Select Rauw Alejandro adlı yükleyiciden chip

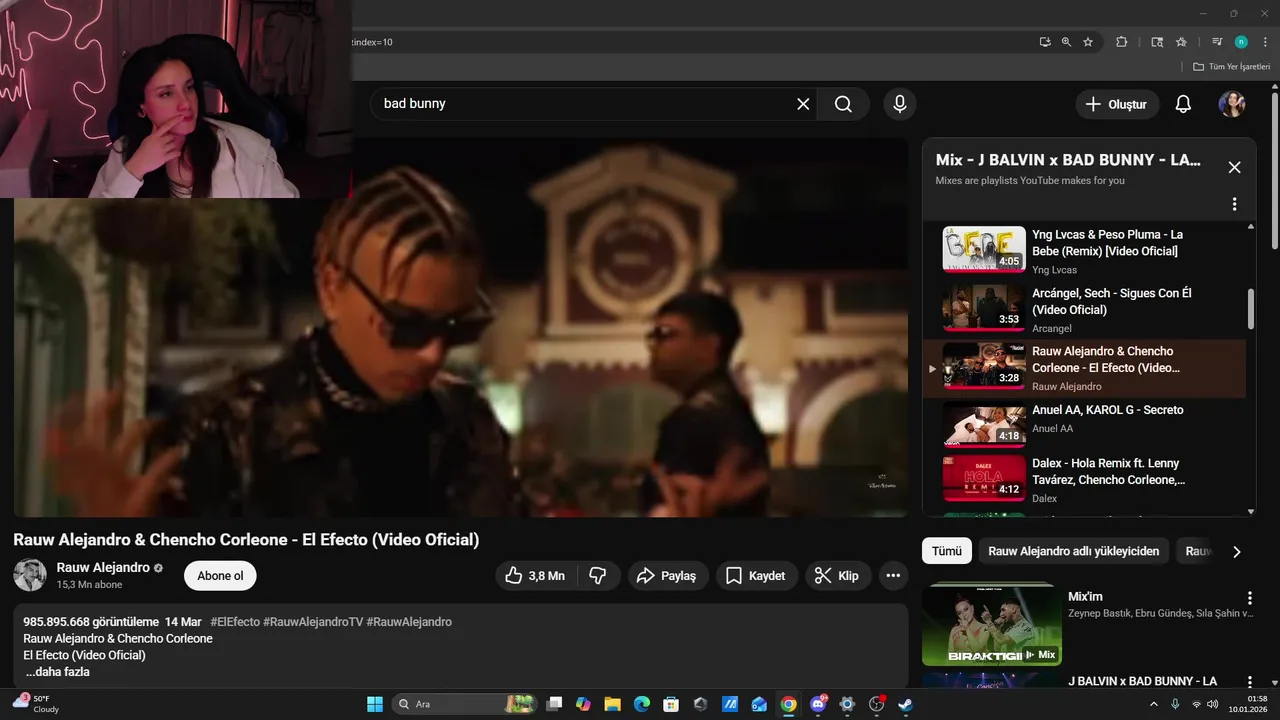1073,551
